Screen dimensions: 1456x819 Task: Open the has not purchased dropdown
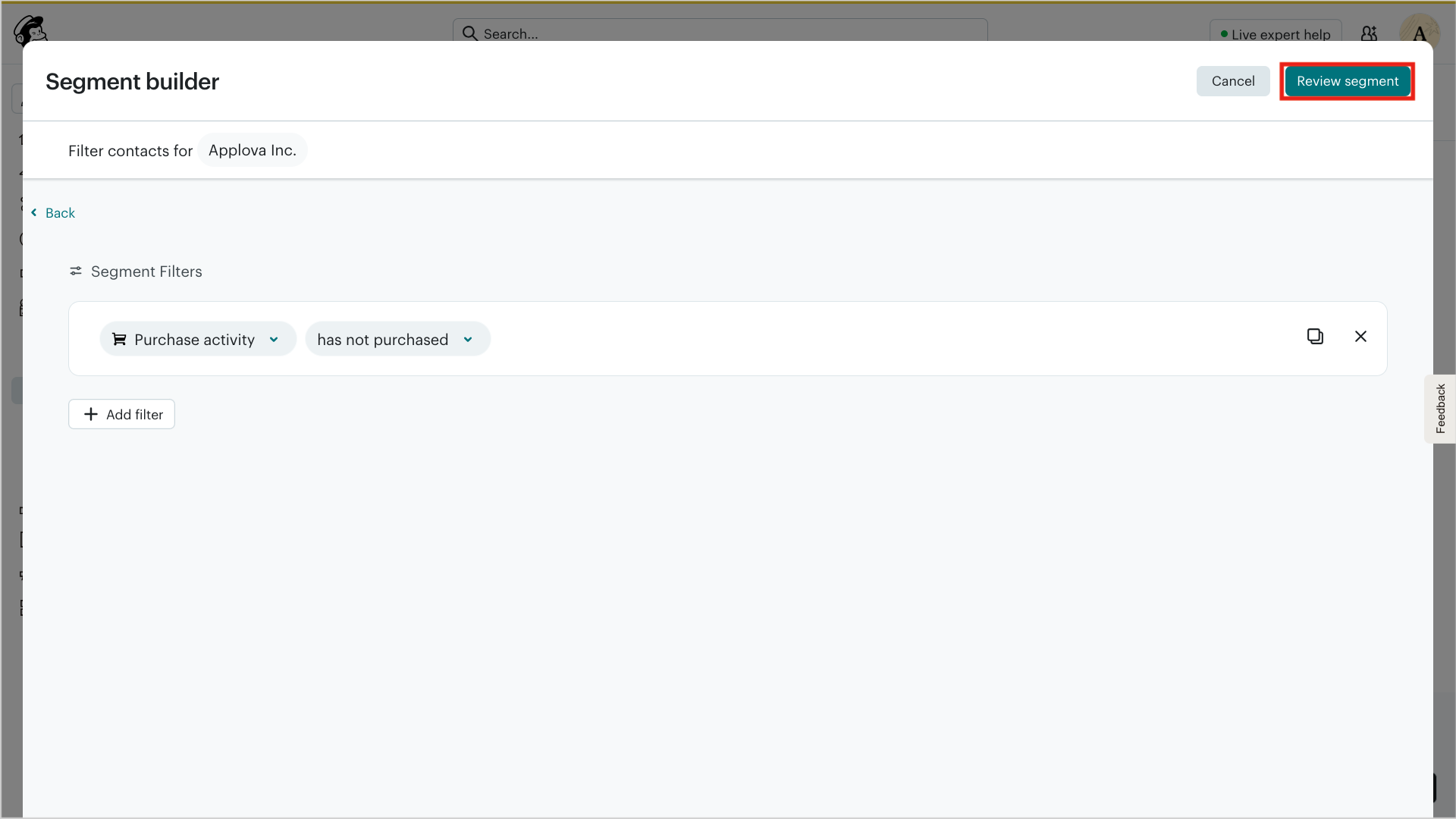[x=383, y=340]
